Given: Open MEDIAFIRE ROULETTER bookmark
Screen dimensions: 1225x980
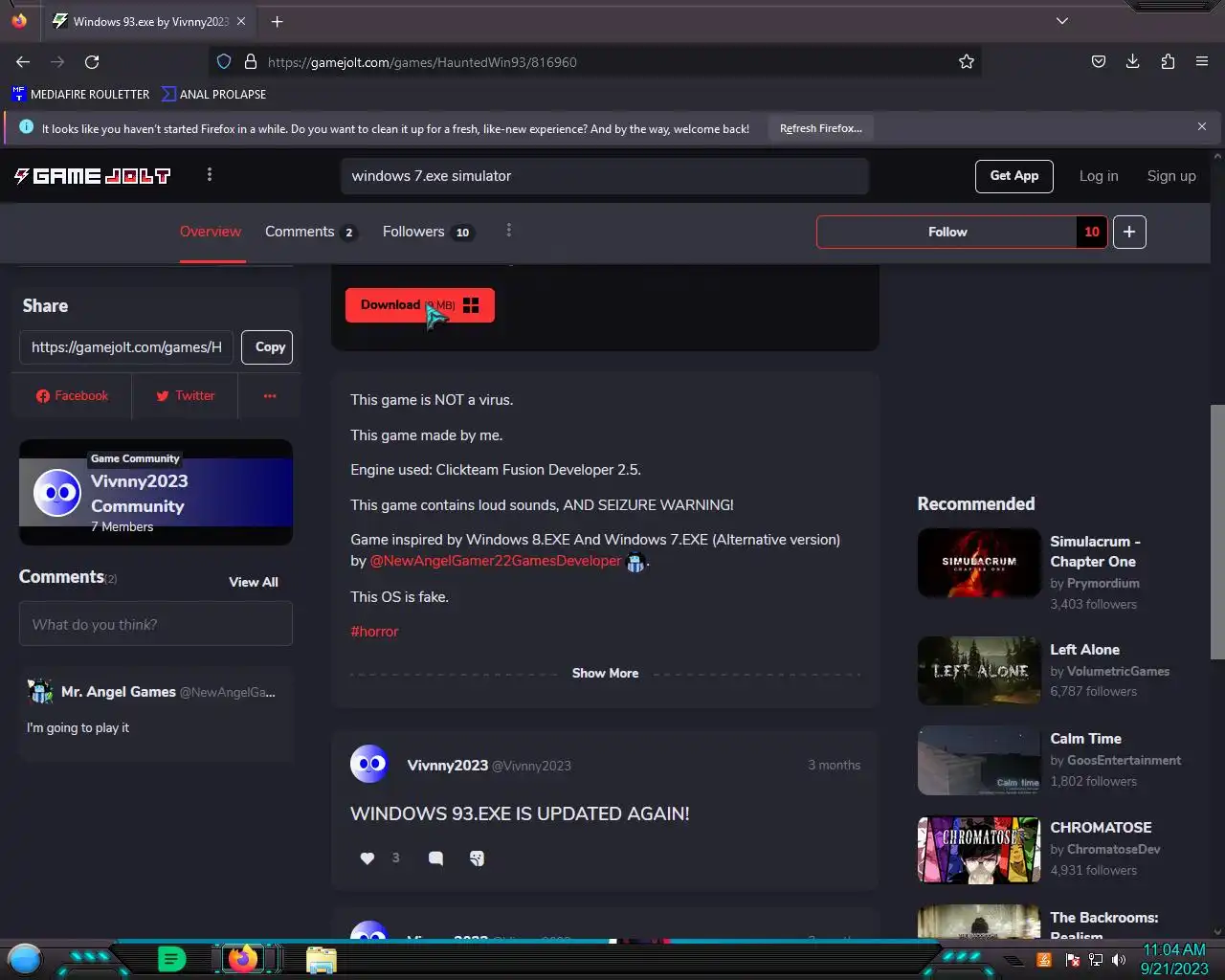Looking at the screenshot, I should coord(80,94).
